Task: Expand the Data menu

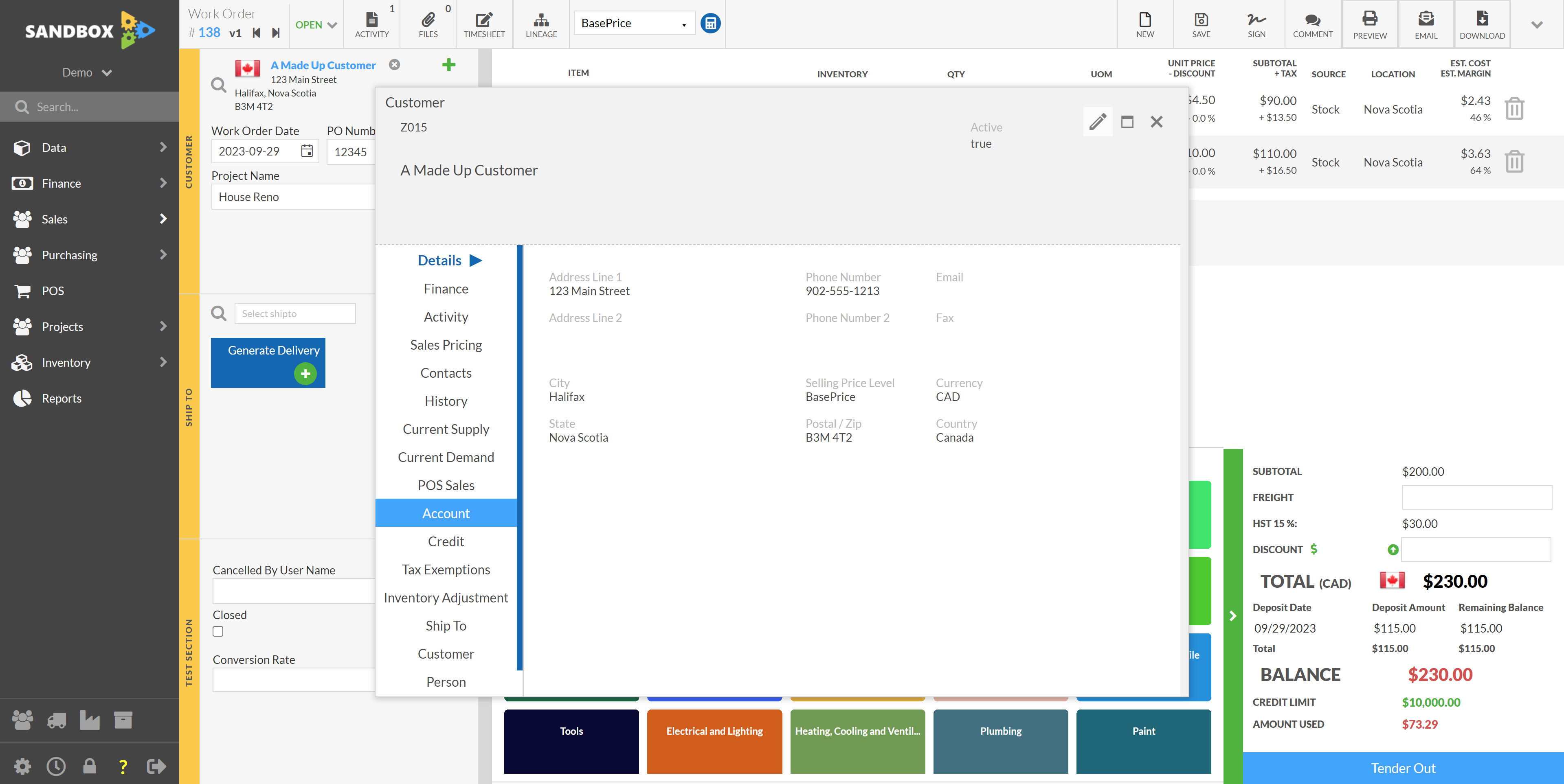Action: point(89,147)
